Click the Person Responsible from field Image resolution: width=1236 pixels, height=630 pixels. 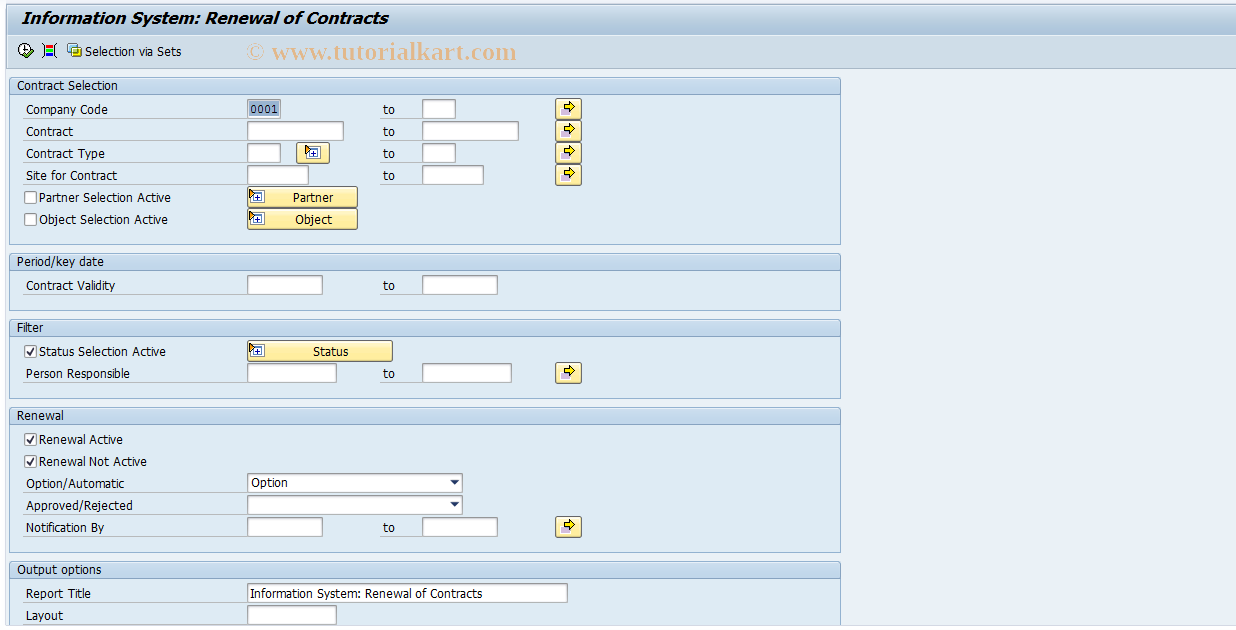coord(292,373)
